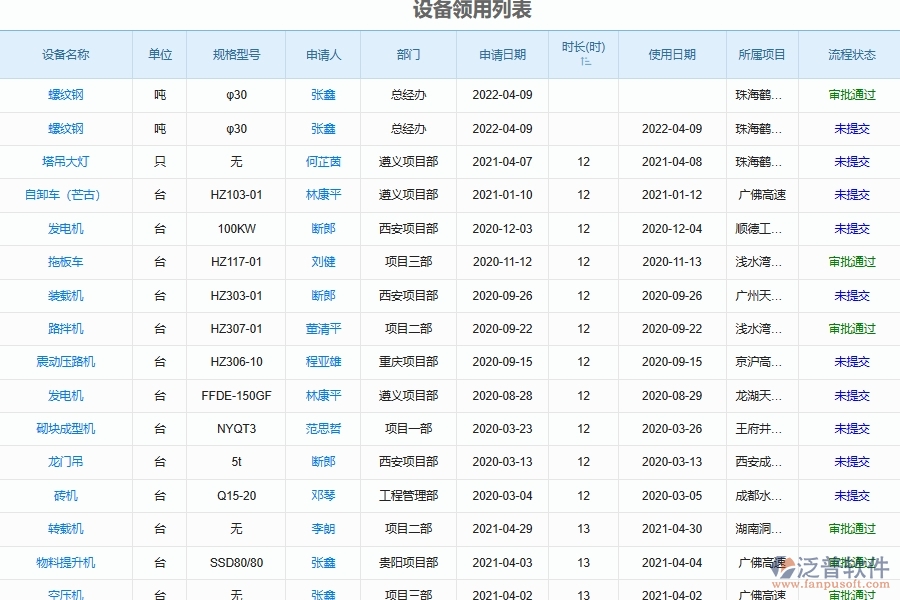Open the 拖板车 equipment record

[66, 262]
